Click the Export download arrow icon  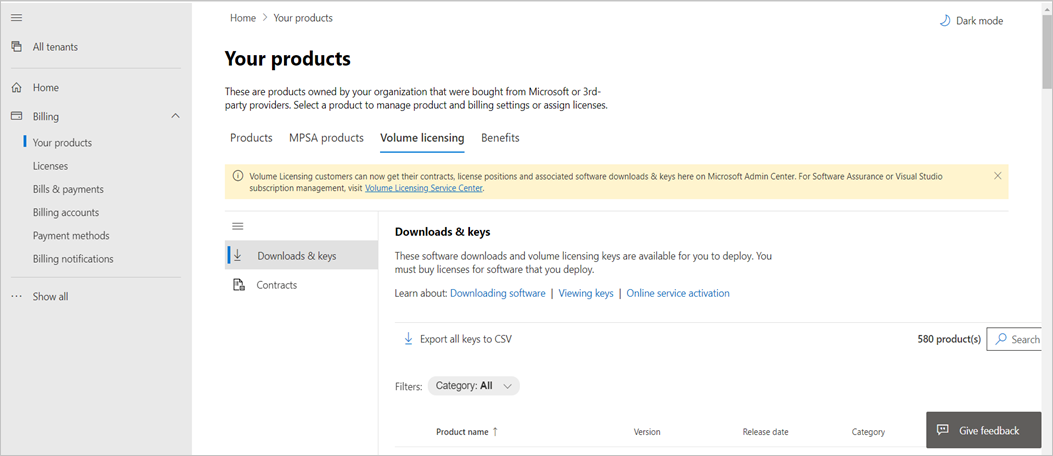pos(408,339)
